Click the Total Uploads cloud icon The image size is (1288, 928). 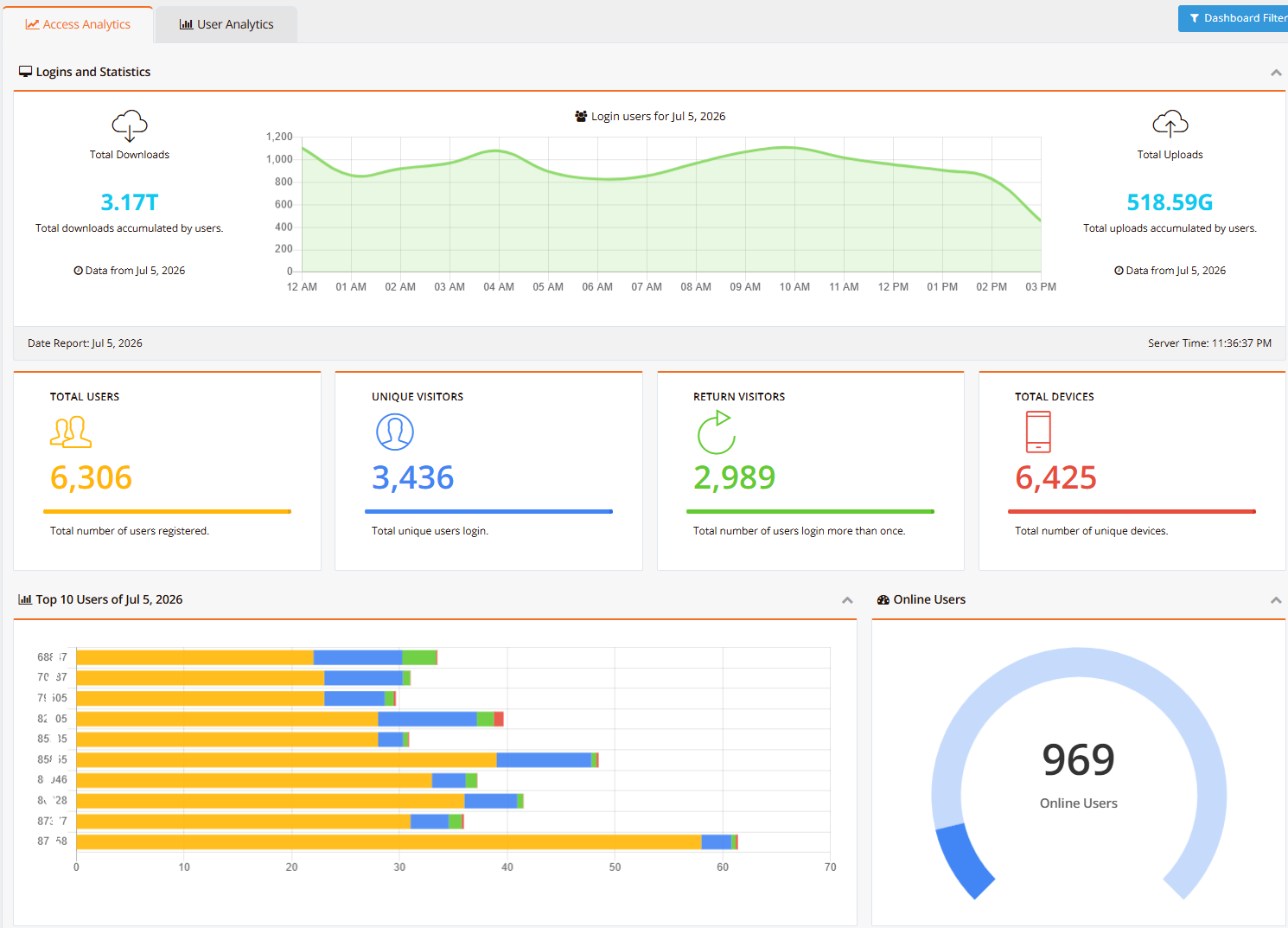[x=1170, y=125]
